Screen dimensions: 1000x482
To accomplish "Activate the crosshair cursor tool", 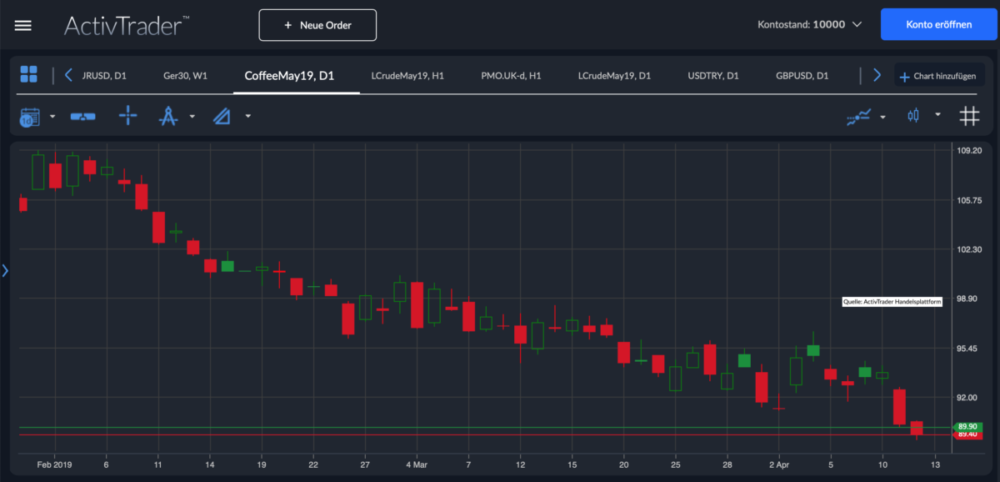I will (128, 116).
